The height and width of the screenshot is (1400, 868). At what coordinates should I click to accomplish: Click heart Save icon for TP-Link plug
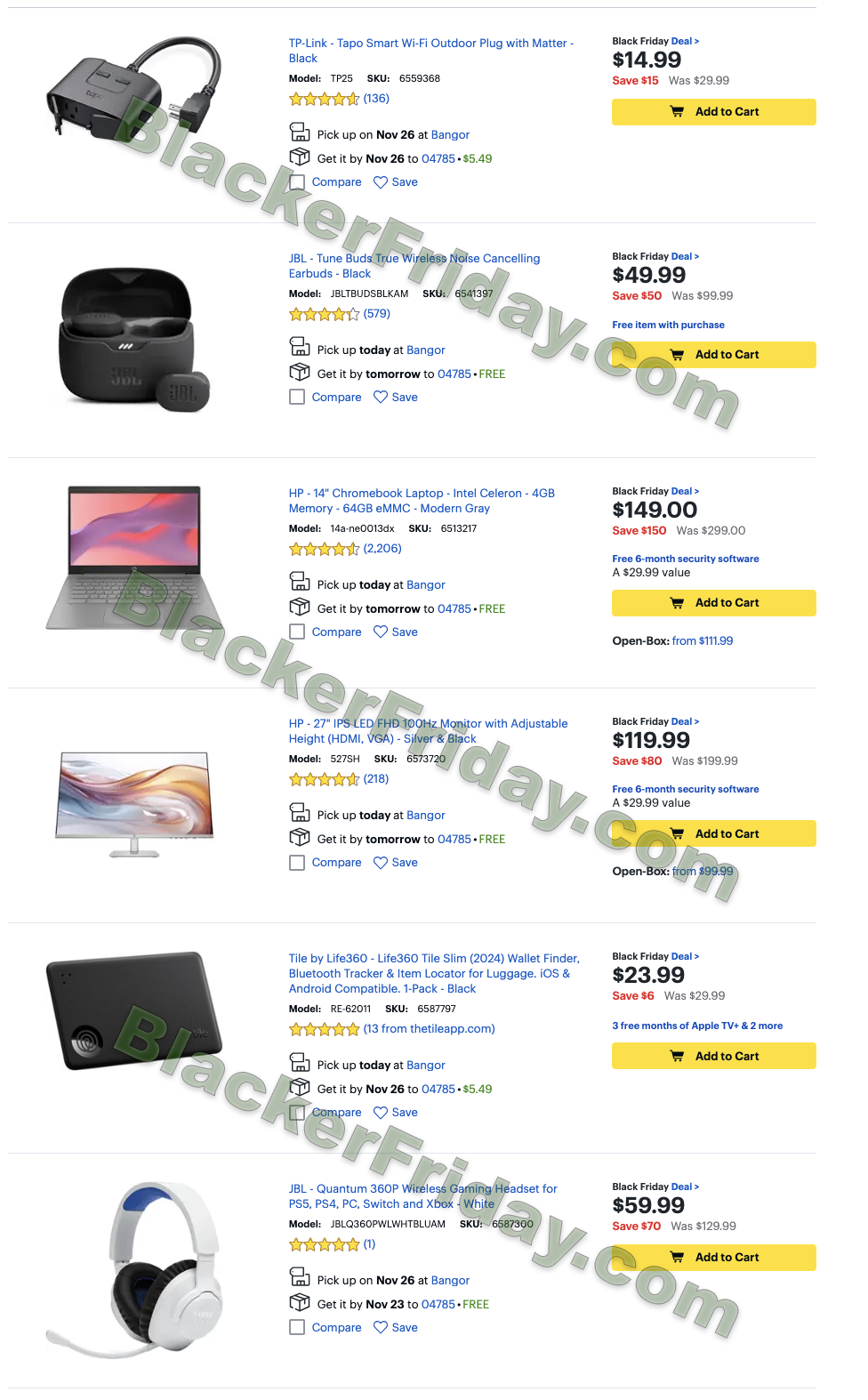pyautogui.click(x=381, y=182)
